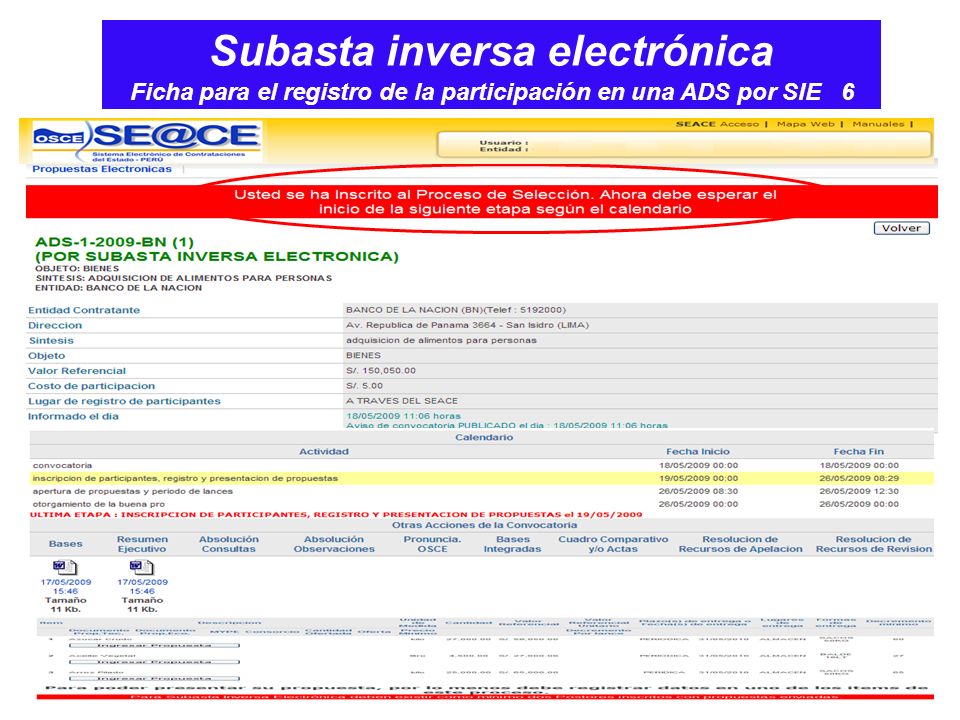Click the Objeto field label
The width and height of the screenshot is (960, 720).
click(47, 356)
